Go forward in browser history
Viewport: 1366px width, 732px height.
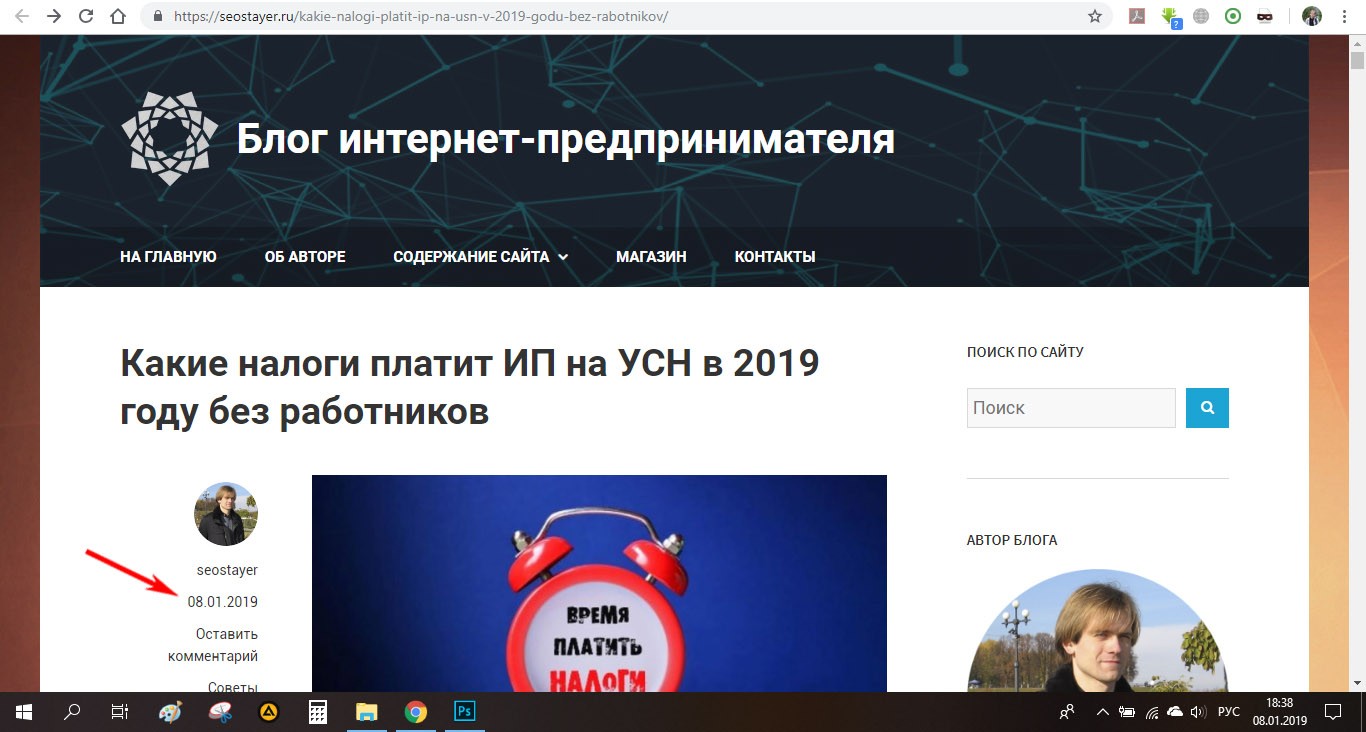(54, 16)
